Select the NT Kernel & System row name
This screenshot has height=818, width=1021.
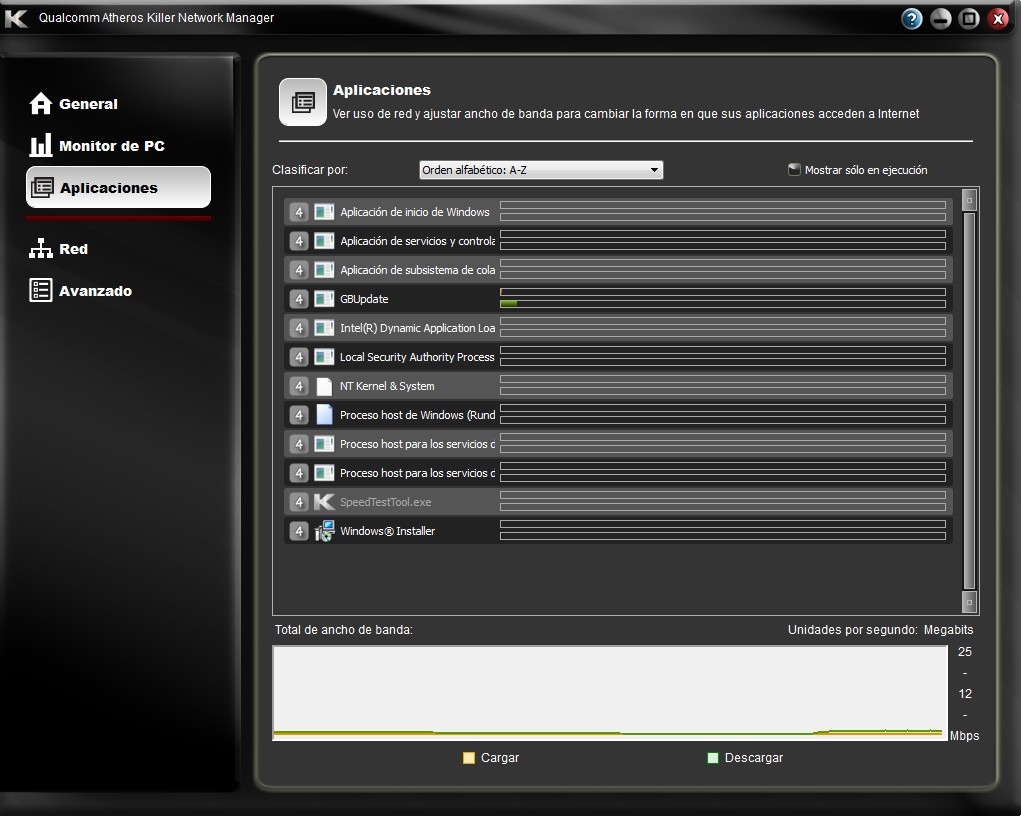(x=387, y=386)
